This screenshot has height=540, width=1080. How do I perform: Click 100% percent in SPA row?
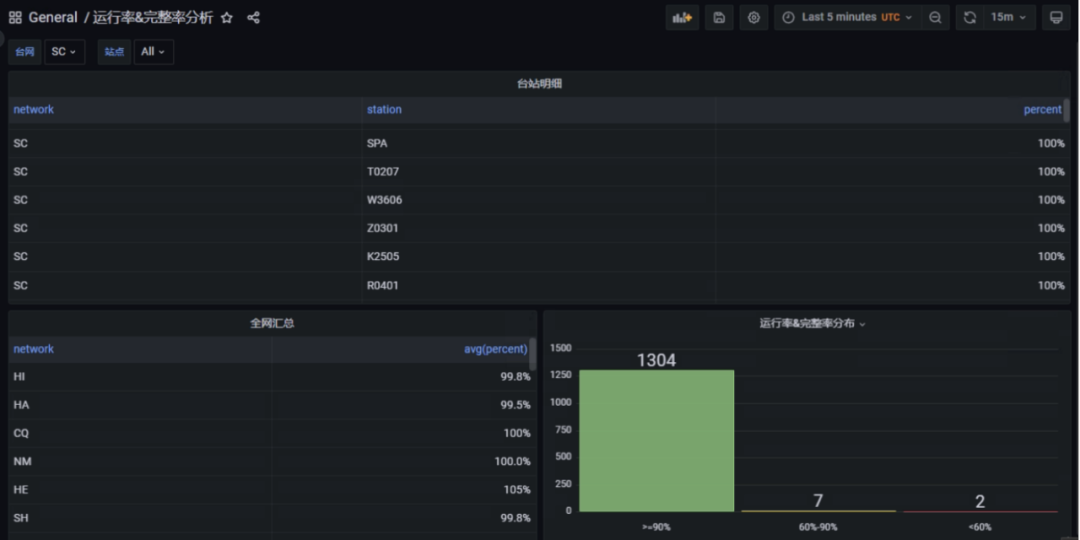[1051, 144]
